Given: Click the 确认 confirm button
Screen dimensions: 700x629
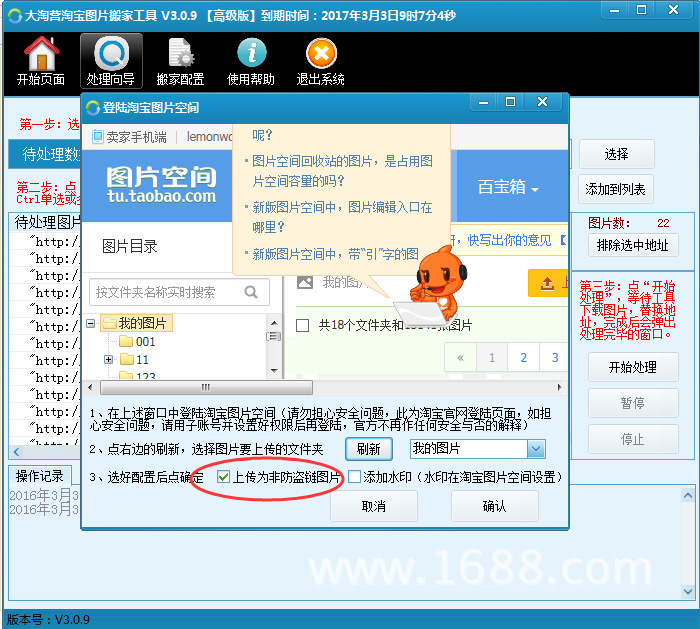Looking at the screenshot, I should (494, 506).
